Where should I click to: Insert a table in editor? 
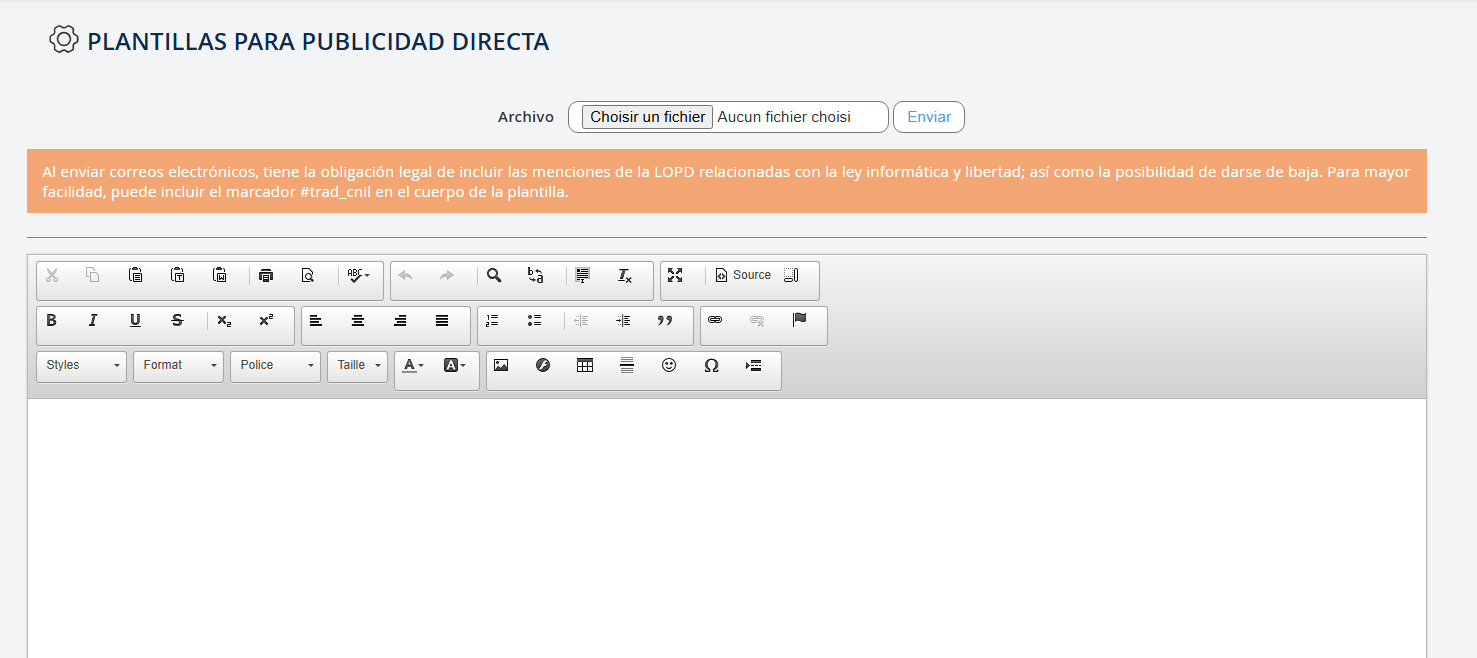coord(585,366)
